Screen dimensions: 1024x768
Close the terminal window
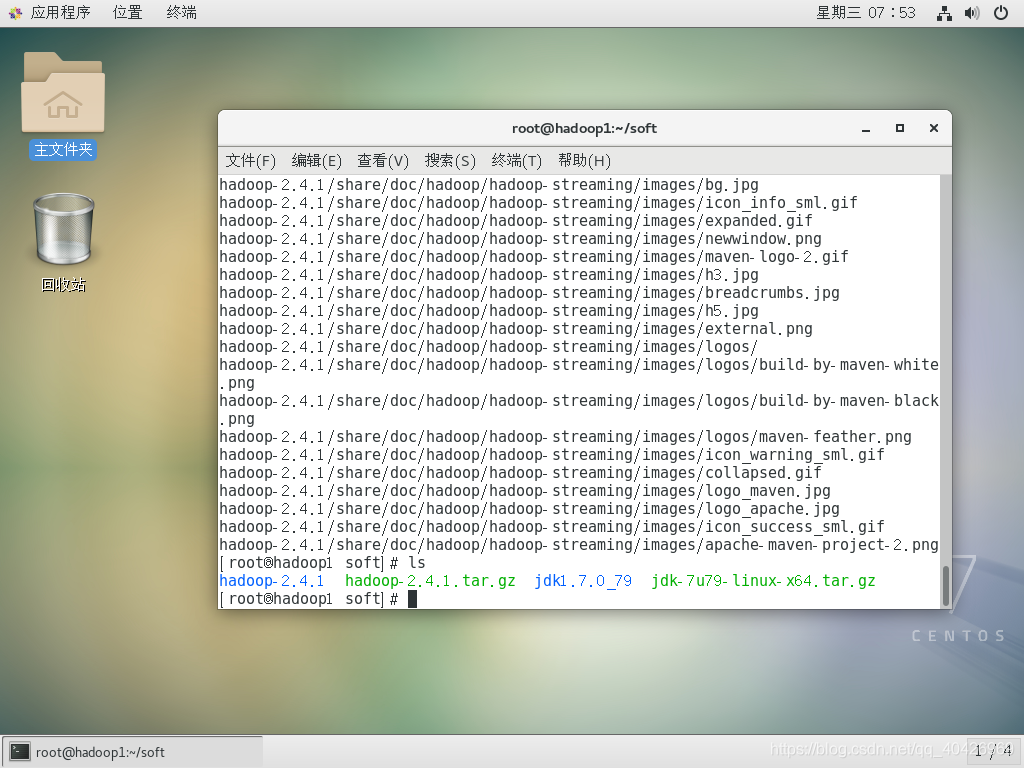tap(934, 129)
